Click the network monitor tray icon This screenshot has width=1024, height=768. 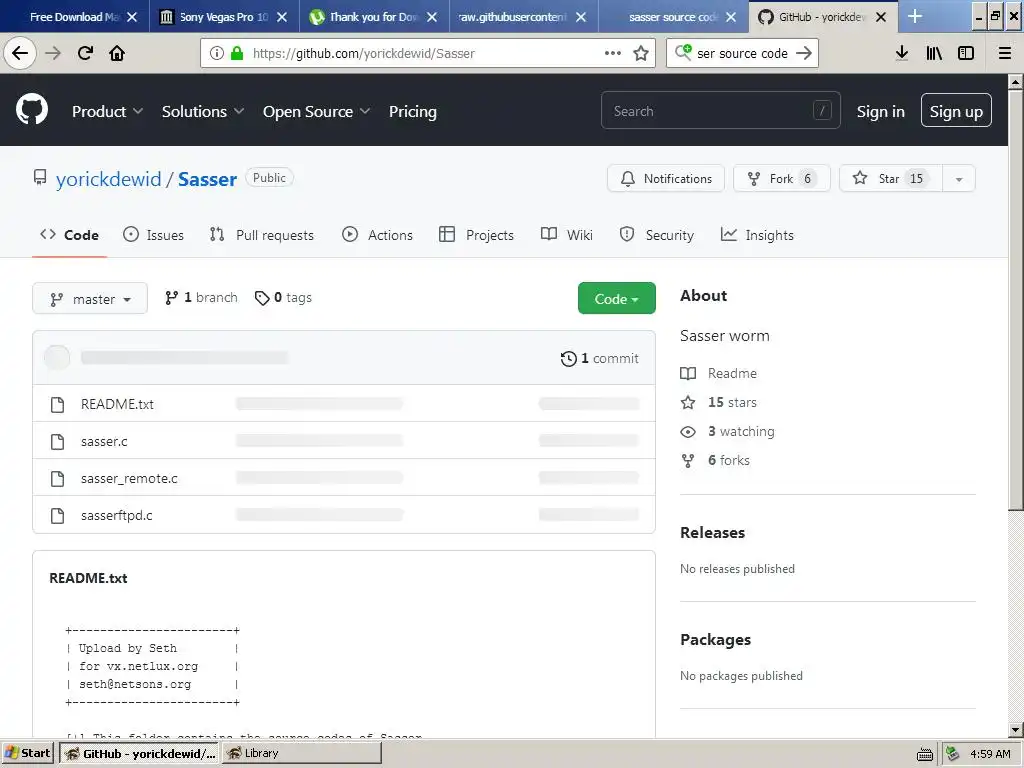[x=953, y=754]
